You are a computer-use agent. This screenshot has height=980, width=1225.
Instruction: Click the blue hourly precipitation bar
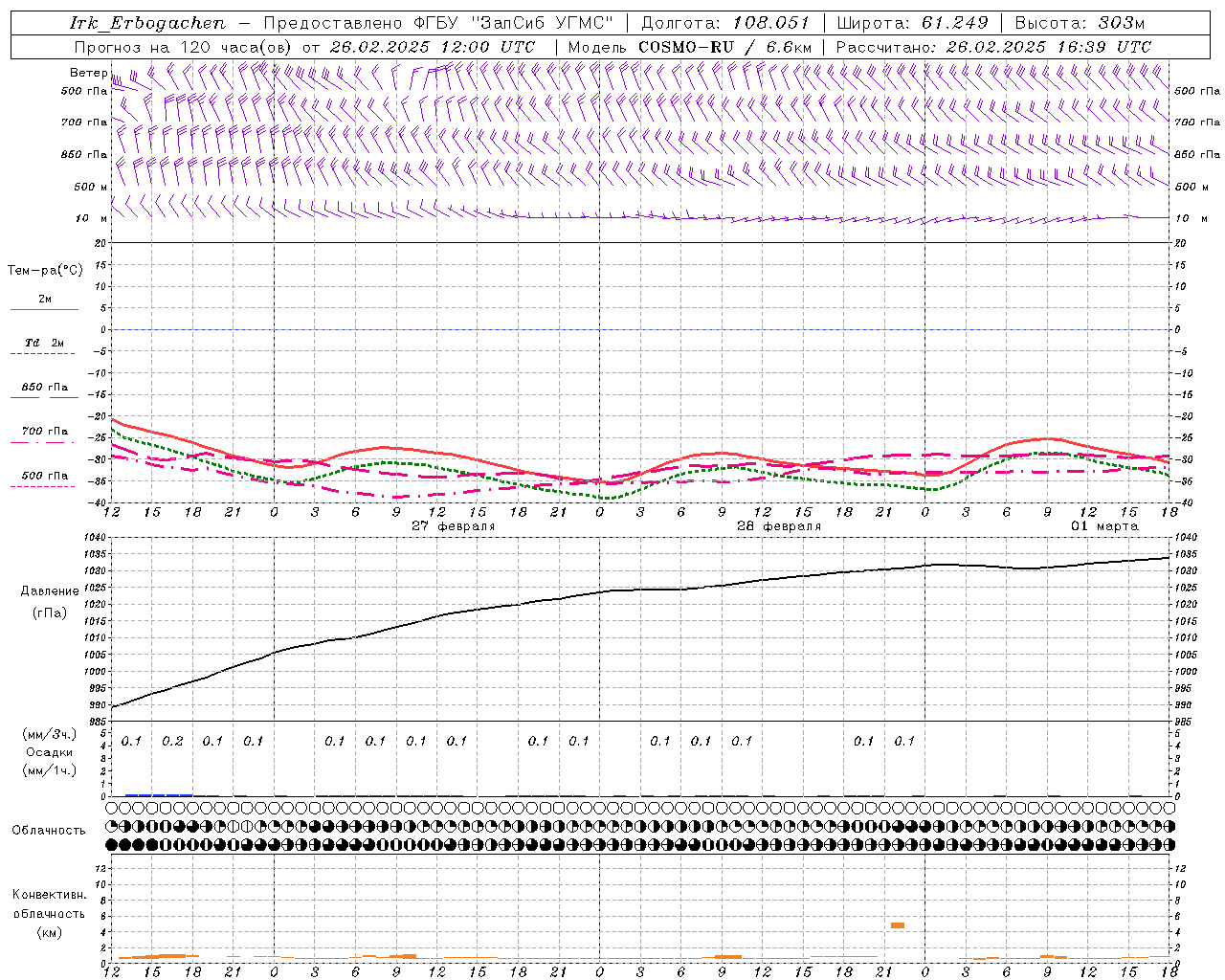click(159, 794)
